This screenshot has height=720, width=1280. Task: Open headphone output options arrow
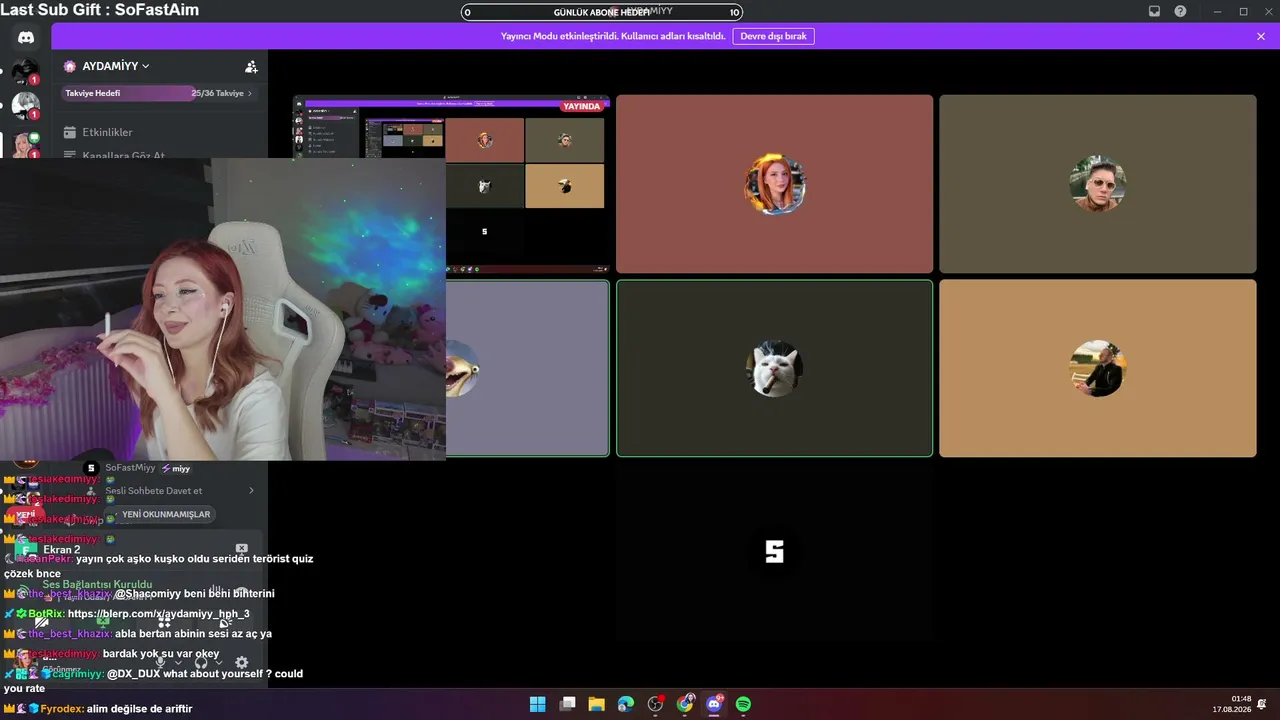(x=218, y=662)
